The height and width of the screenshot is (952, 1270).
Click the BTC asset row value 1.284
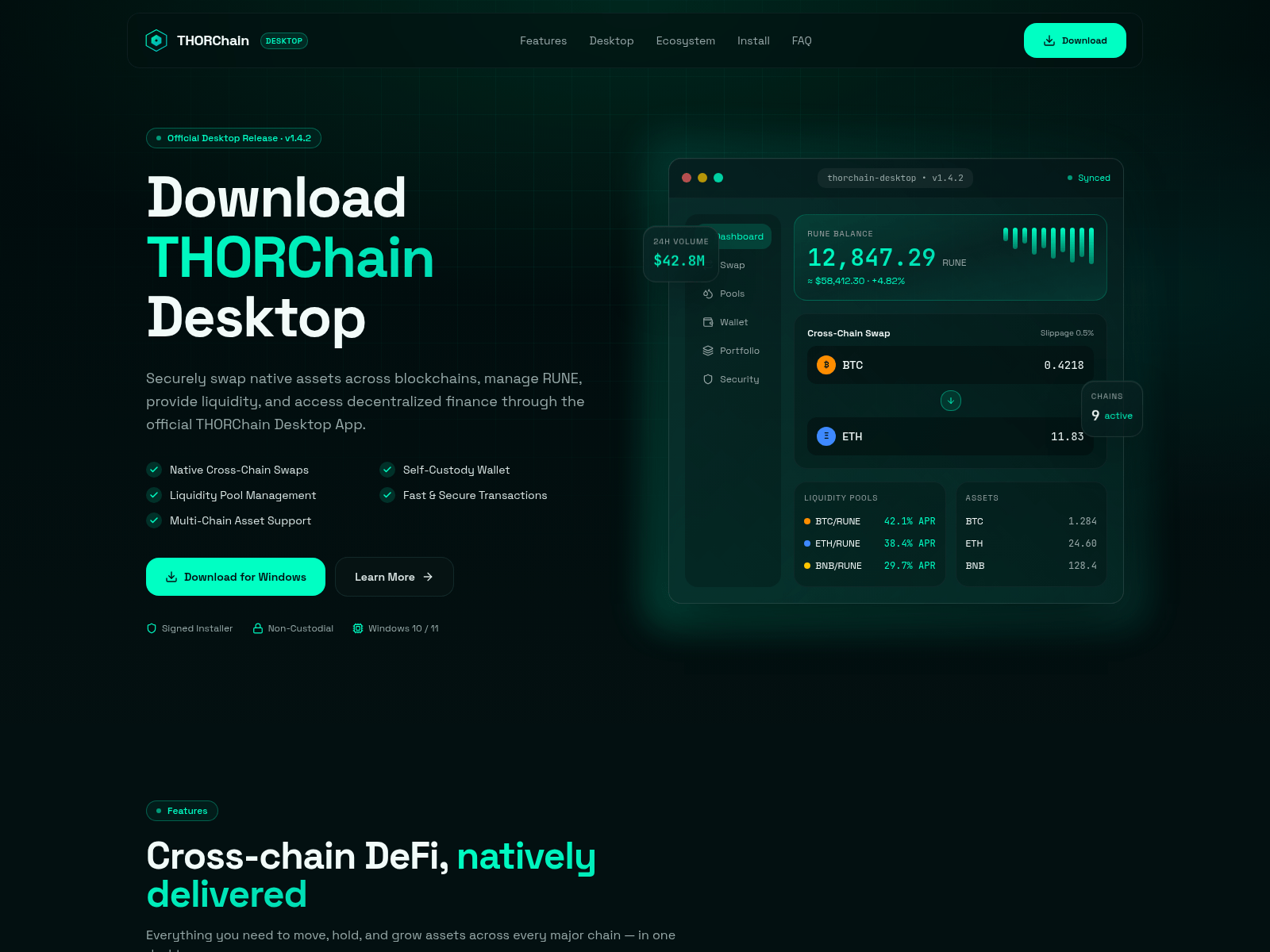tap(1083, 521)
